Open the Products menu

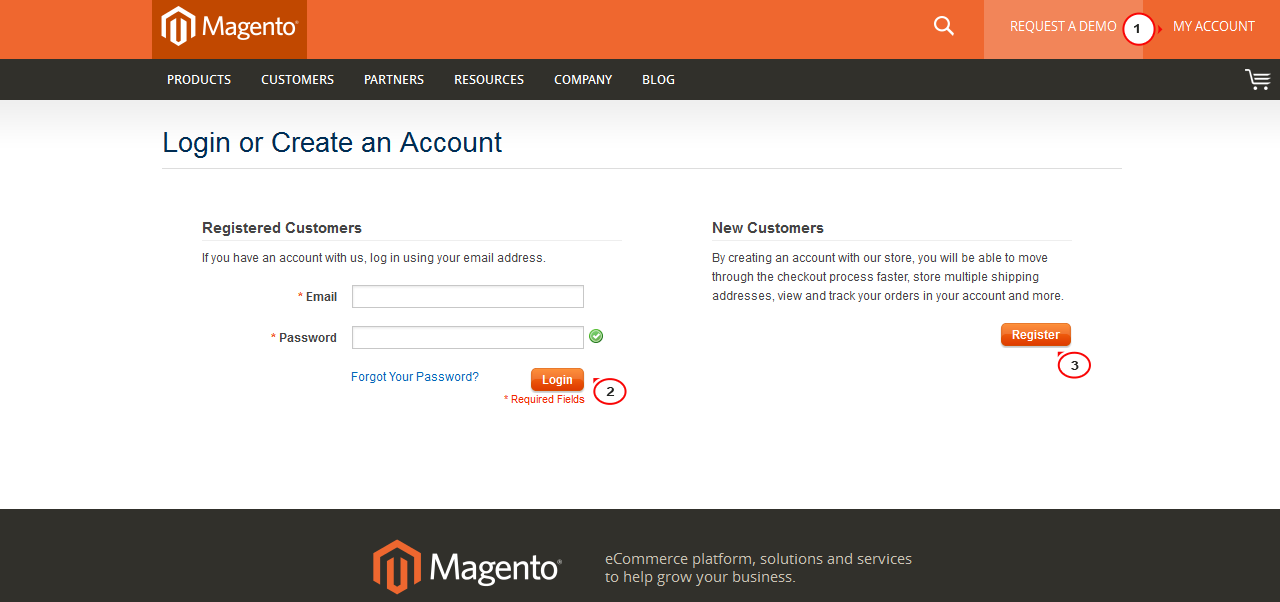click(199, 79)
